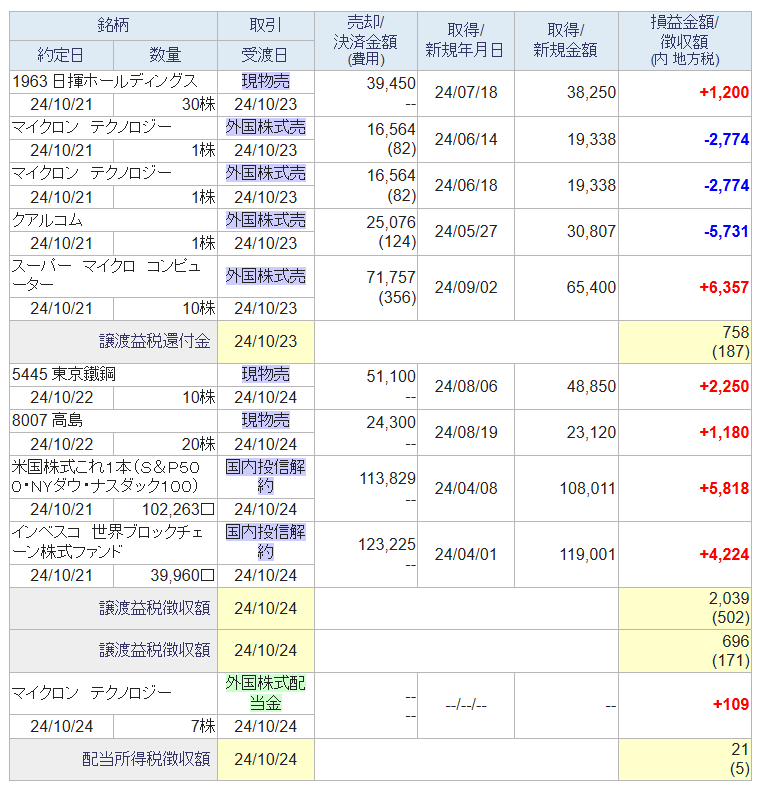
Task: Click acquisition date 24/04/08
Action: click(466, 489)
